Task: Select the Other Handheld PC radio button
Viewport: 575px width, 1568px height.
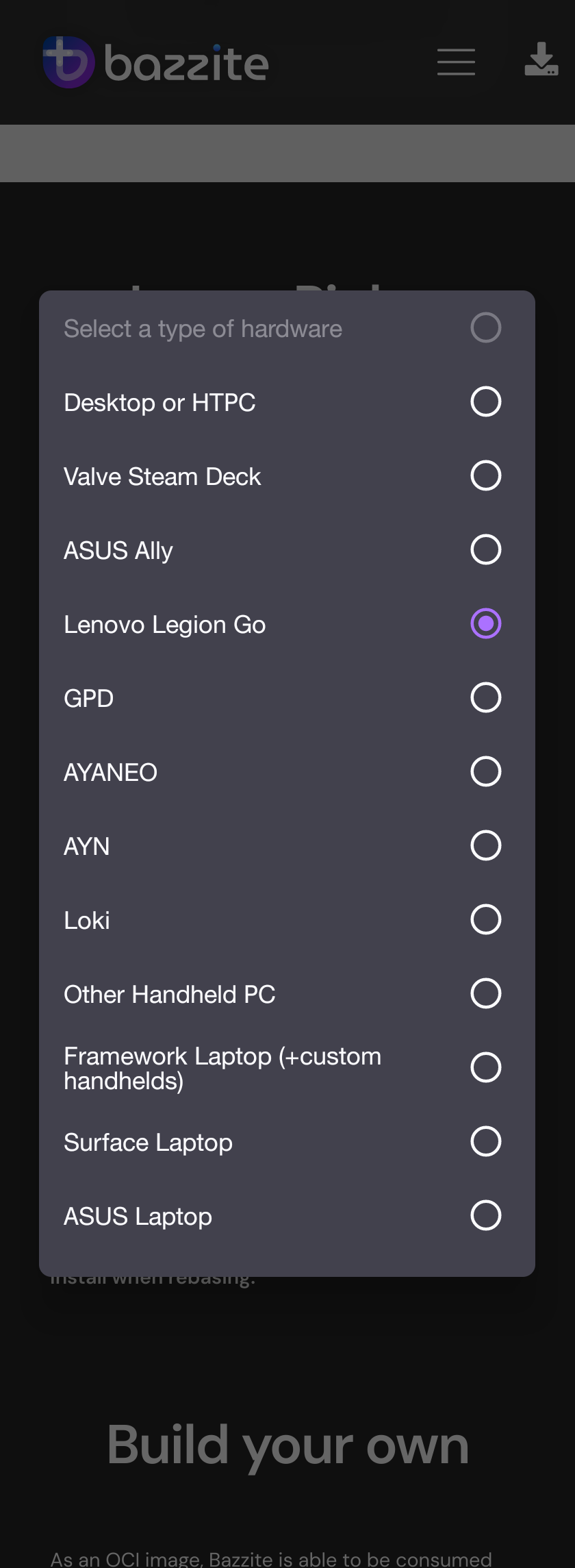Action: pyautogui.click(x=485, y=993)
